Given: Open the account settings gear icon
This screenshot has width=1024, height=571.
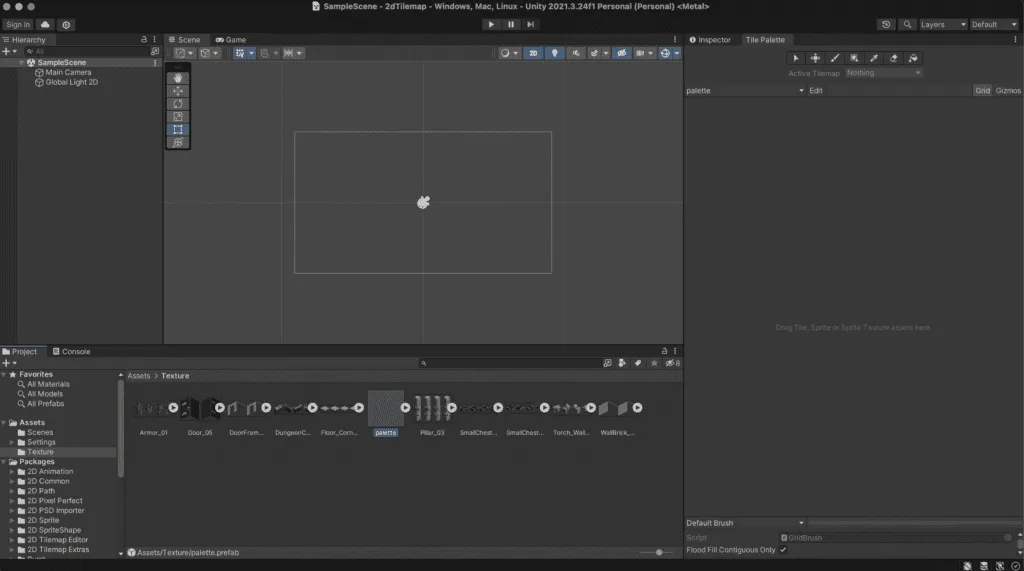Looking at the screenshot, I should (66, 25).
